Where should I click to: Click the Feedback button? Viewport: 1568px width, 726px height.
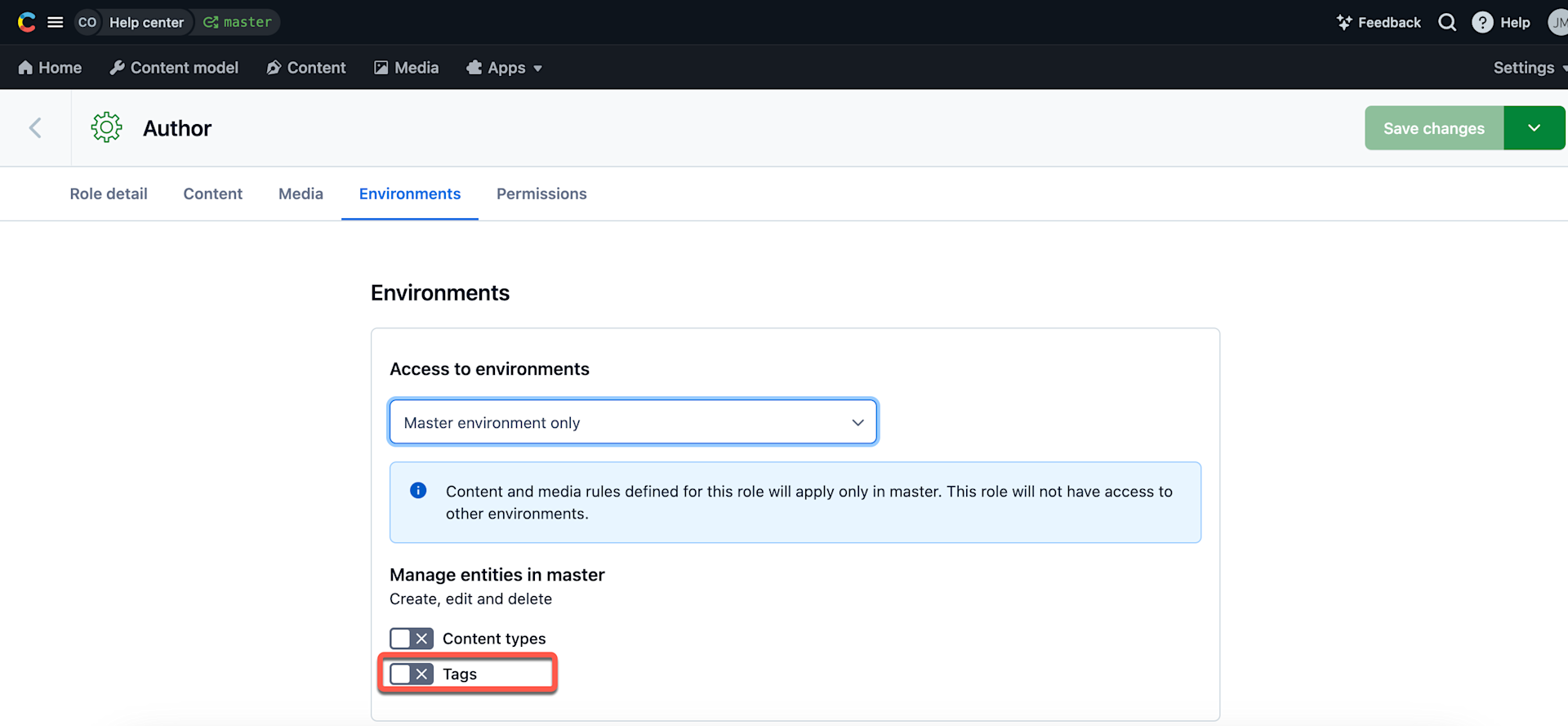1379,22
